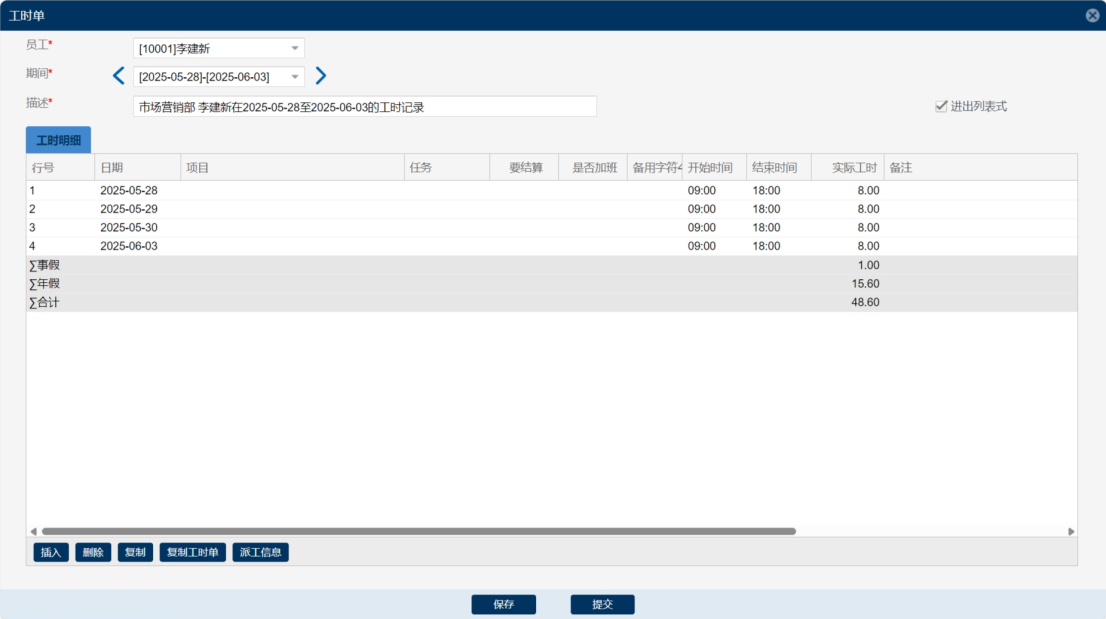Click the scrollbar's left arrow
The image size is (1106, 619).
[x=33, y=531]
